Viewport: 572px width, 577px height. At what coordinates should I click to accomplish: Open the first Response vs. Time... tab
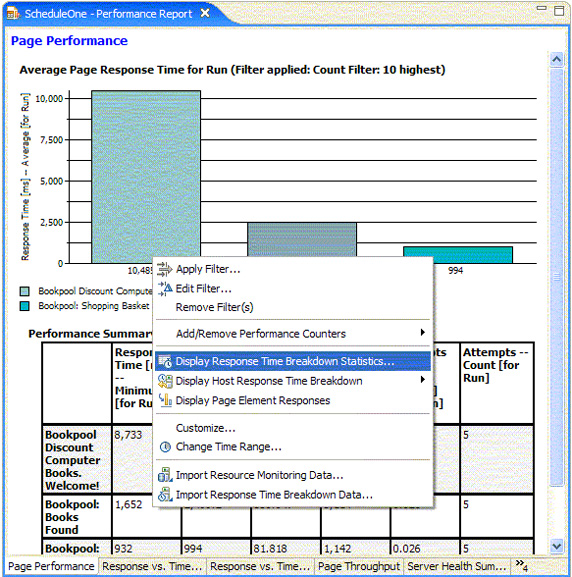tap(152, 566)
